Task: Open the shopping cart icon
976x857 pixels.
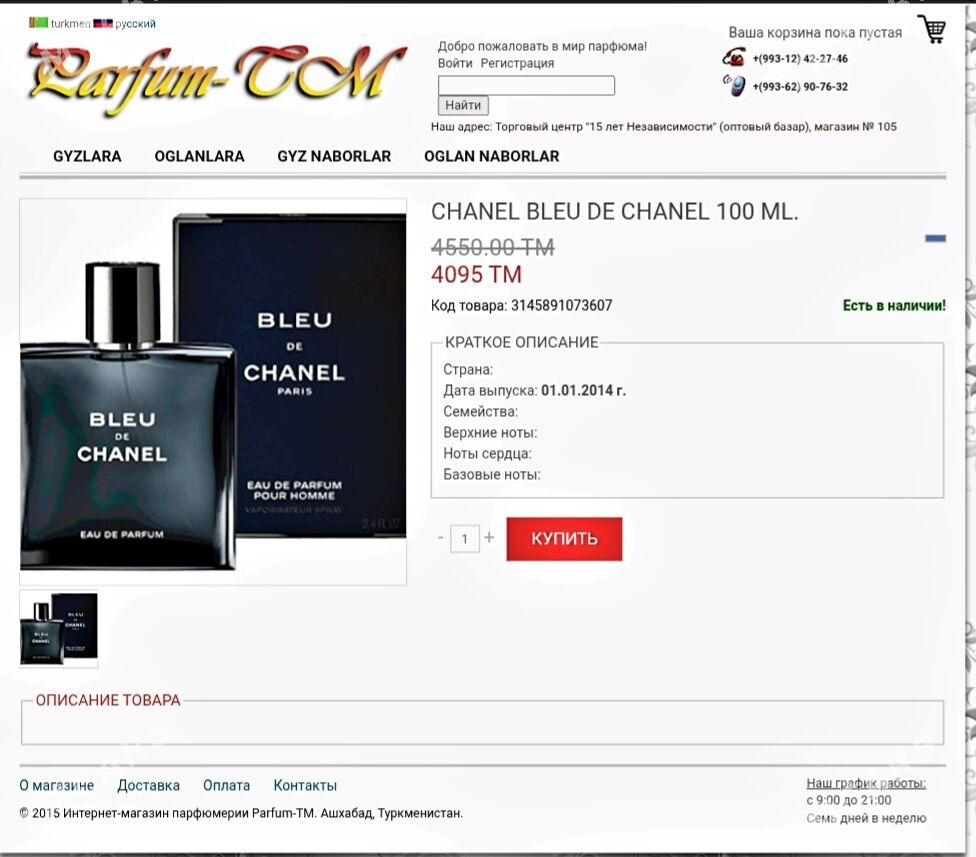Action: coord(932,29)
